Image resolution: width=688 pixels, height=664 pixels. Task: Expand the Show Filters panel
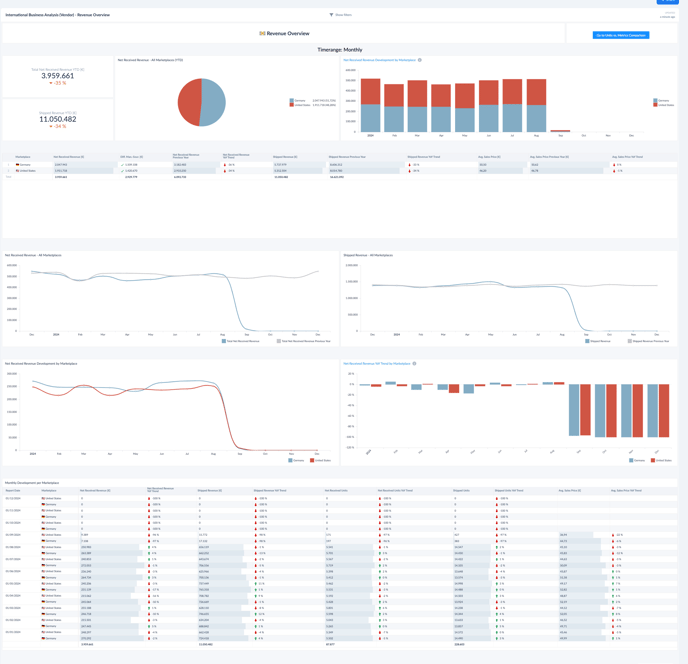tap(342, 15)
